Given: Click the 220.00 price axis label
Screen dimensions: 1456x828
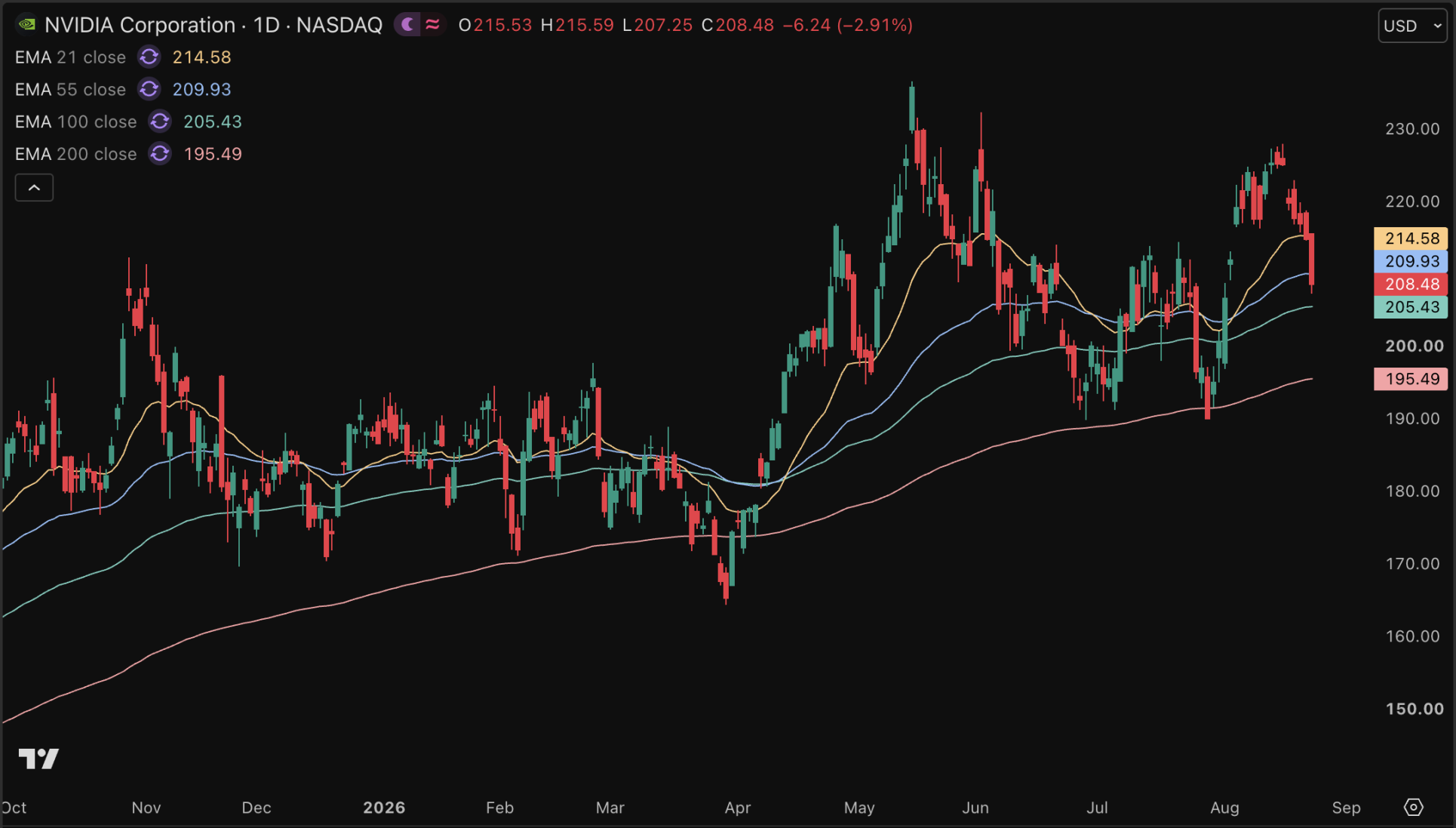Looking at the screenshot, I should tap(1412, 202).
